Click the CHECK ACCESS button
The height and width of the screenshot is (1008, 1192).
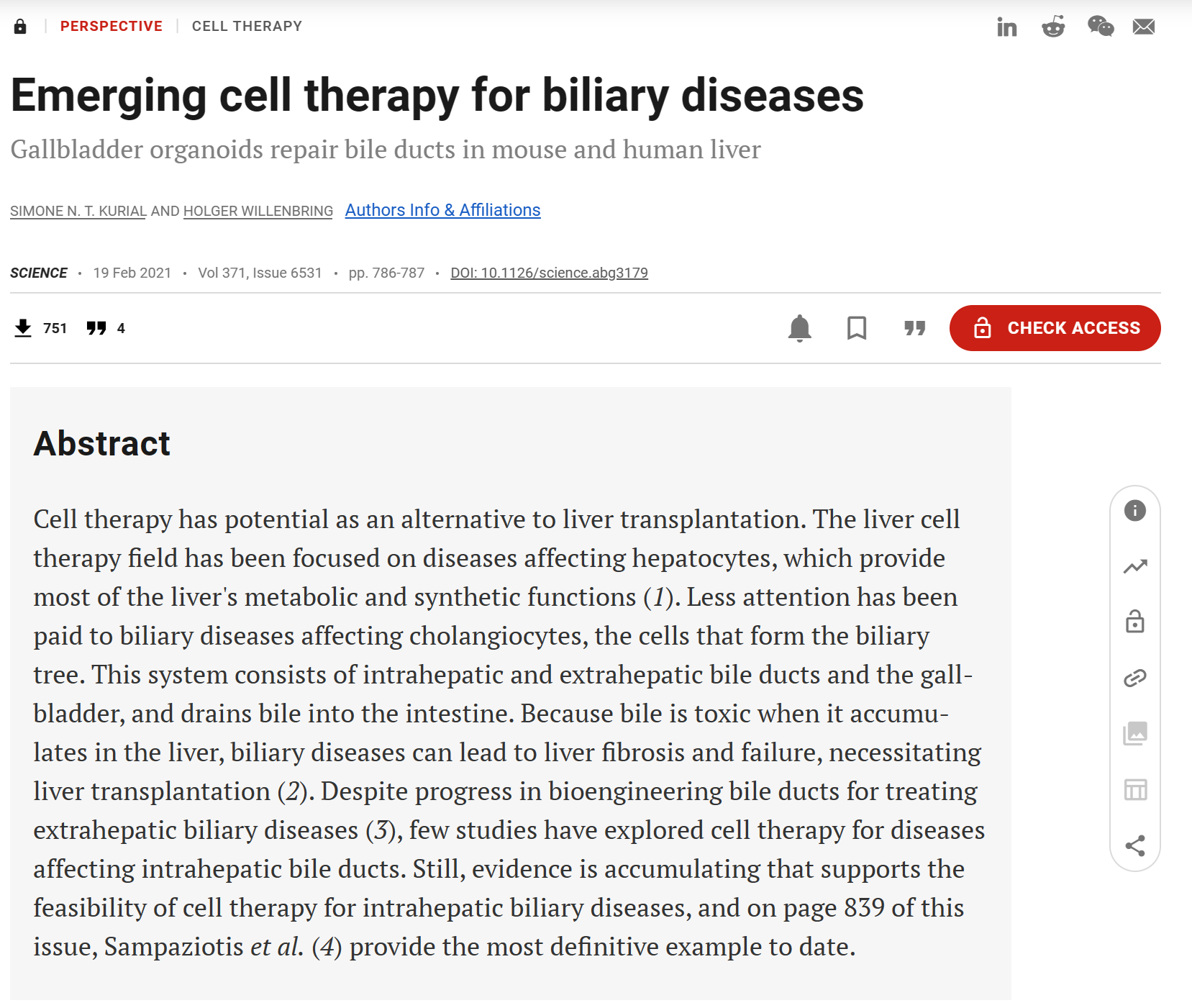[1055, 328]
